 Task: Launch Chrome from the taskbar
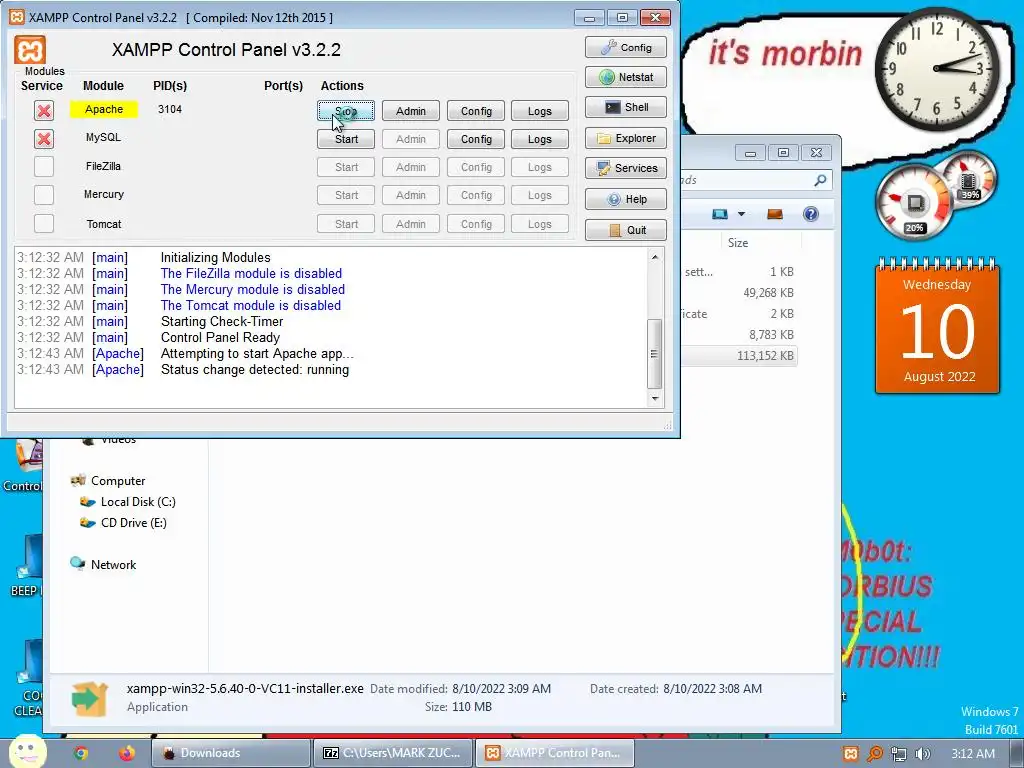tap(81, 753)
